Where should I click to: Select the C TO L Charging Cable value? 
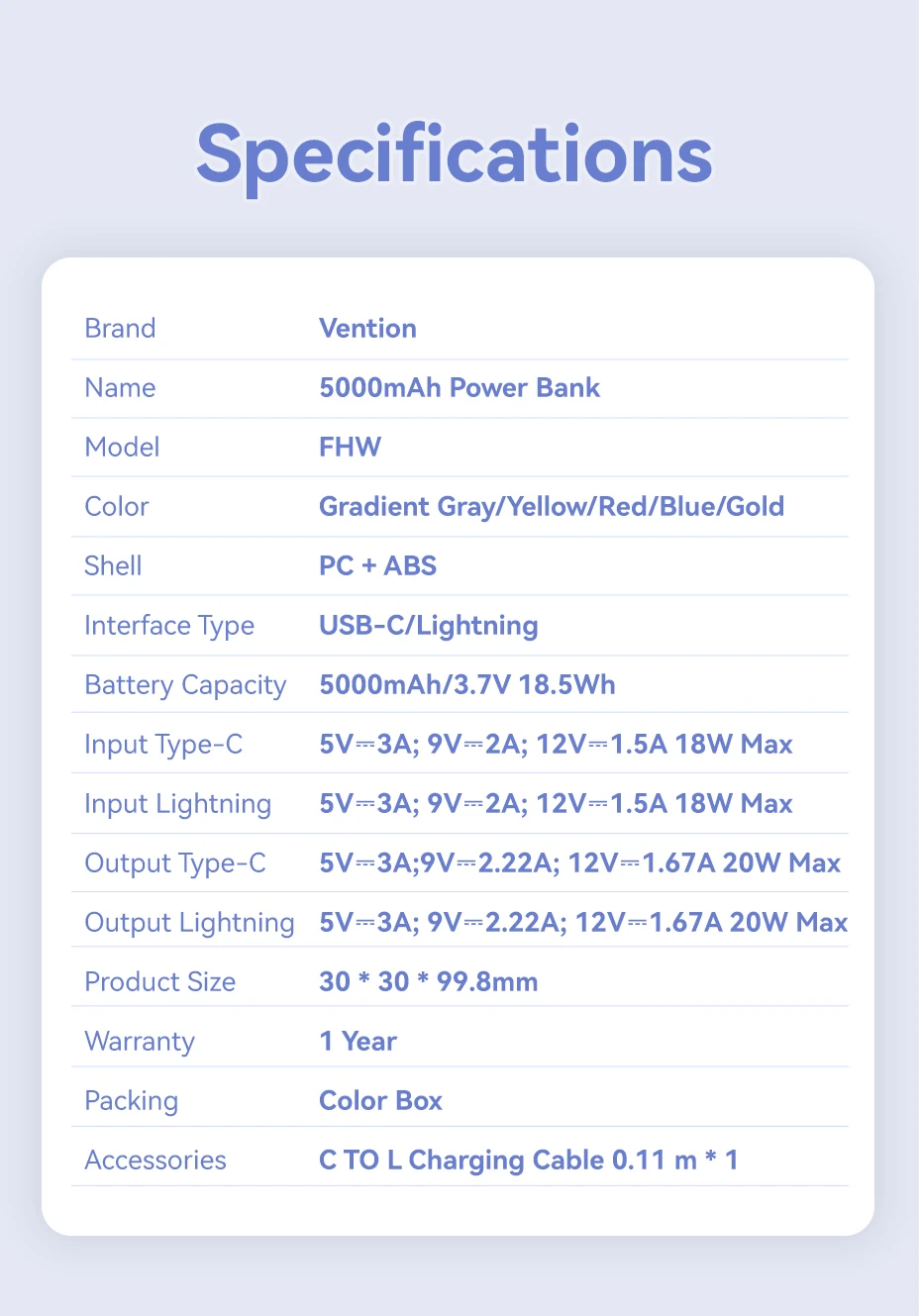529,1161
